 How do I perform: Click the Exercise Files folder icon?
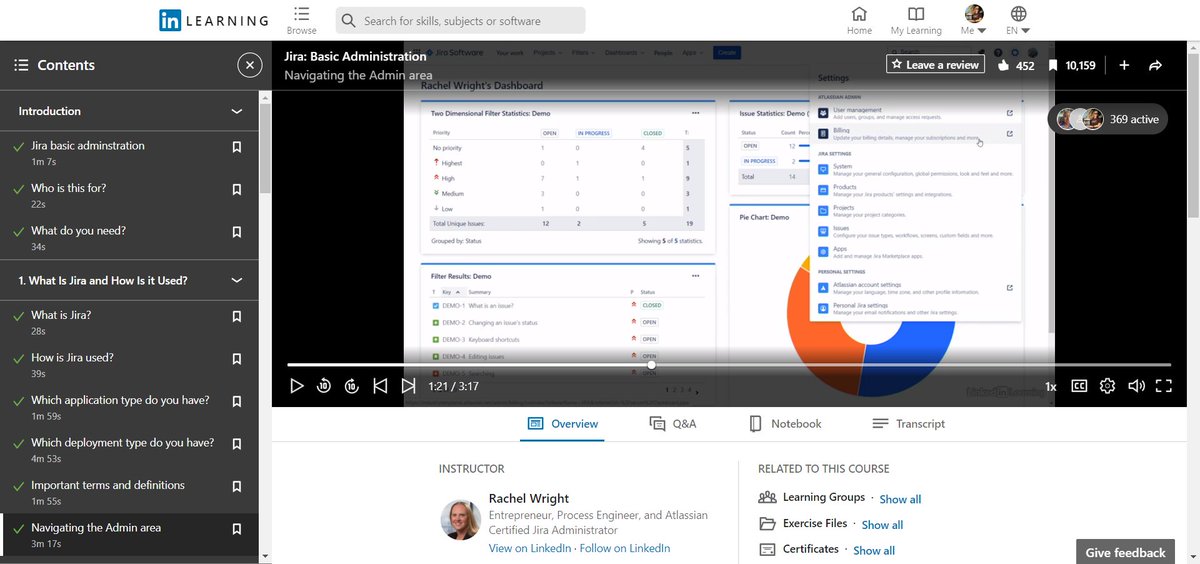click(767, 523)
